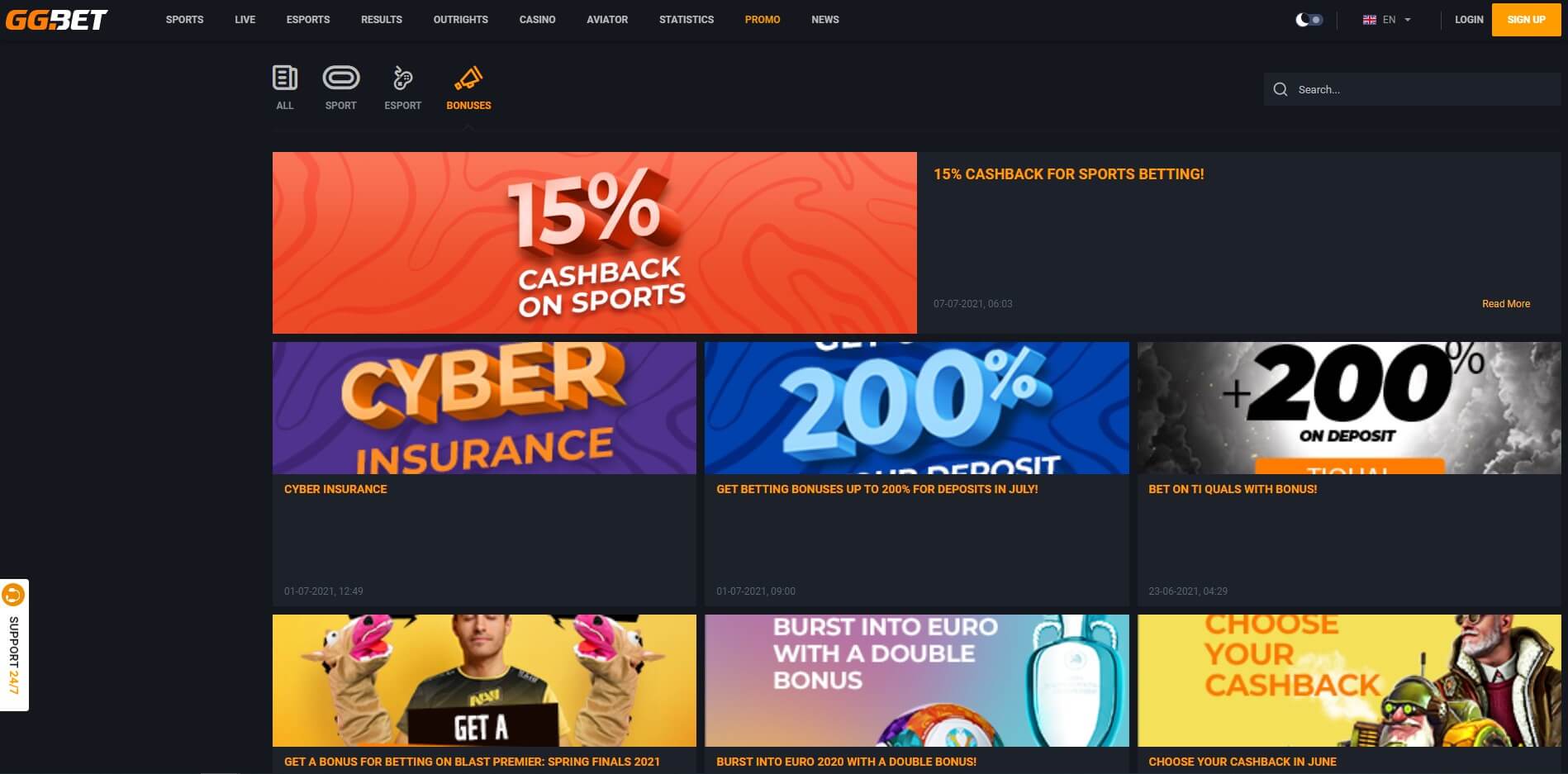This screenshot has width=1568, height=774.
Task: Click the search magnifier icon
Action: [1281, 89]
